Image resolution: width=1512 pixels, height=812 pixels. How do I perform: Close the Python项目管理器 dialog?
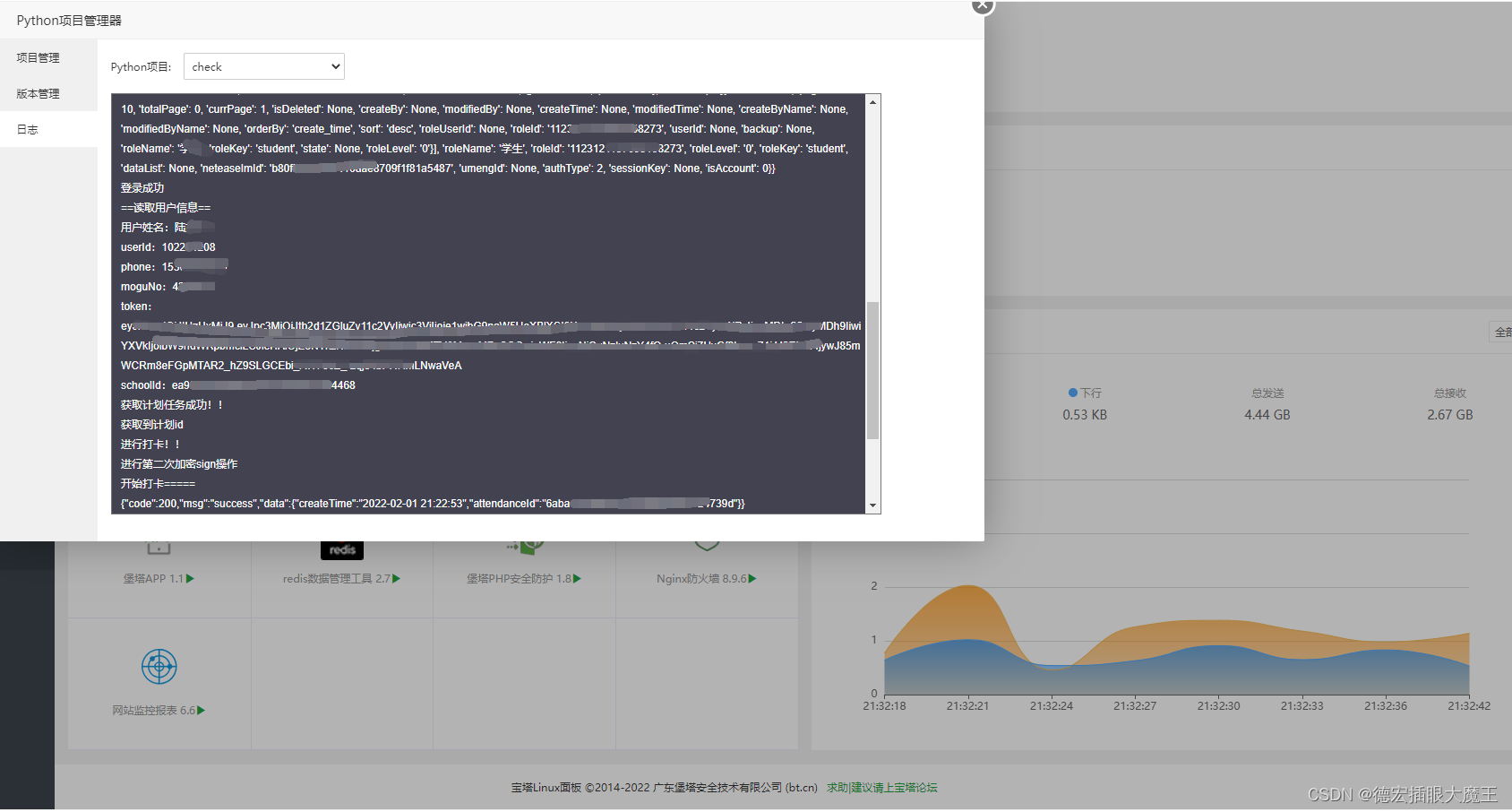tap(983, 4)
